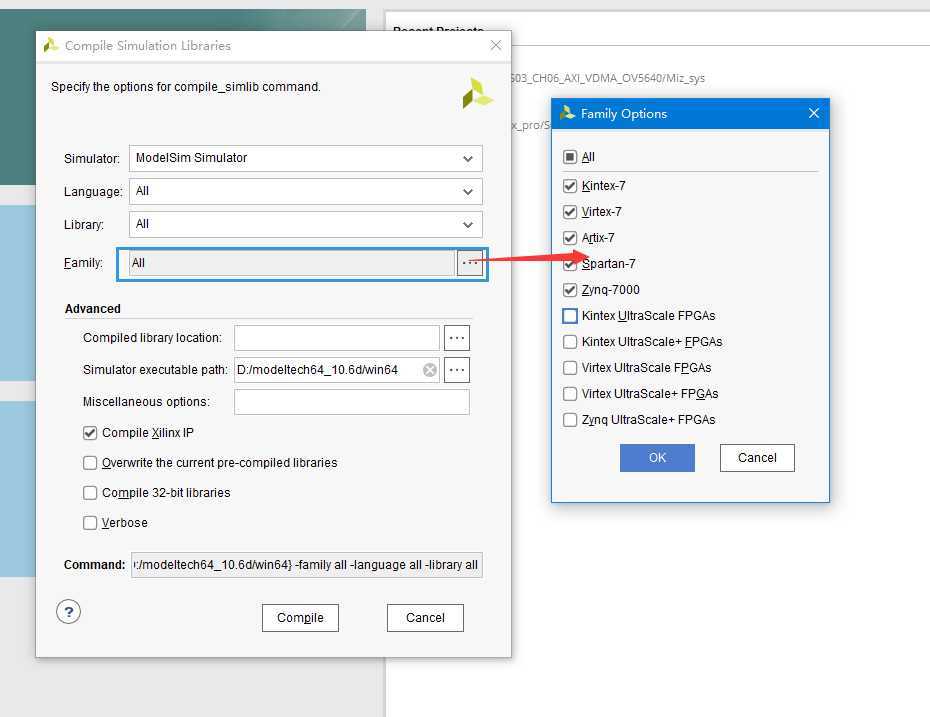Check Virtex UltraScale+ FPGAs
The height and width of the screenshot is (717, 930).
(569, 394)
